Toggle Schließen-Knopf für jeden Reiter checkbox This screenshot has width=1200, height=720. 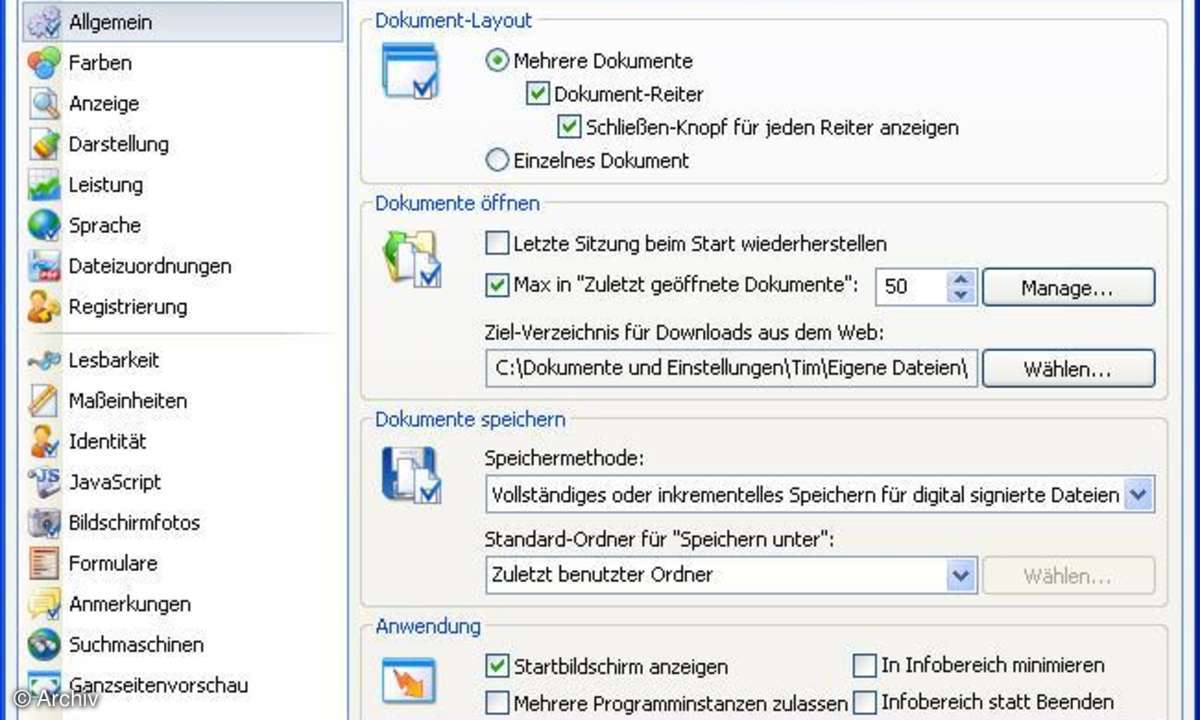coord(570,127)
